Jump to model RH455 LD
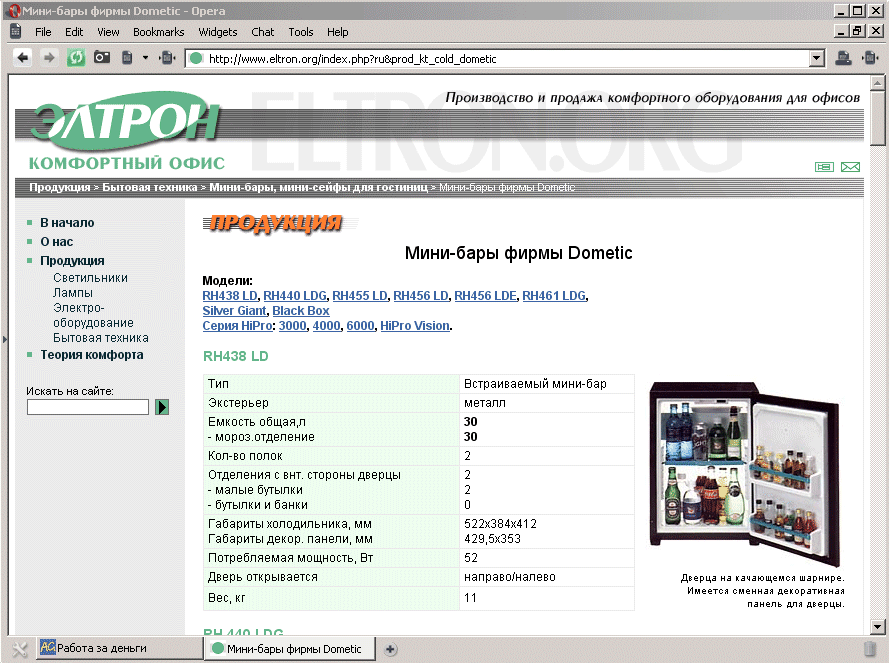This screenshot has width=889, height=663. 359,296
